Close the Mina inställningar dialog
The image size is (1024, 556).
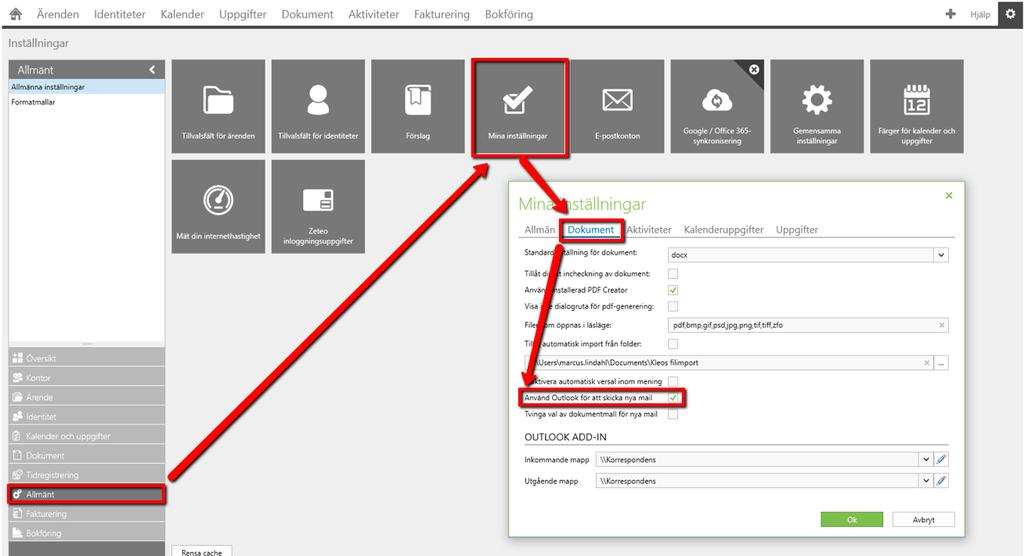click(949, 195)
